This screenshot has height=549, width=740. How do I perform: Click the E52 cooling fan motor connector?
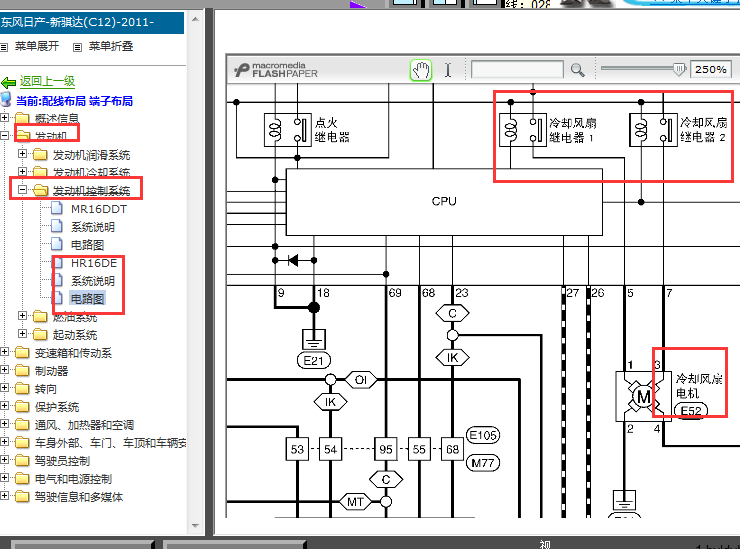[x=691, y=410]
